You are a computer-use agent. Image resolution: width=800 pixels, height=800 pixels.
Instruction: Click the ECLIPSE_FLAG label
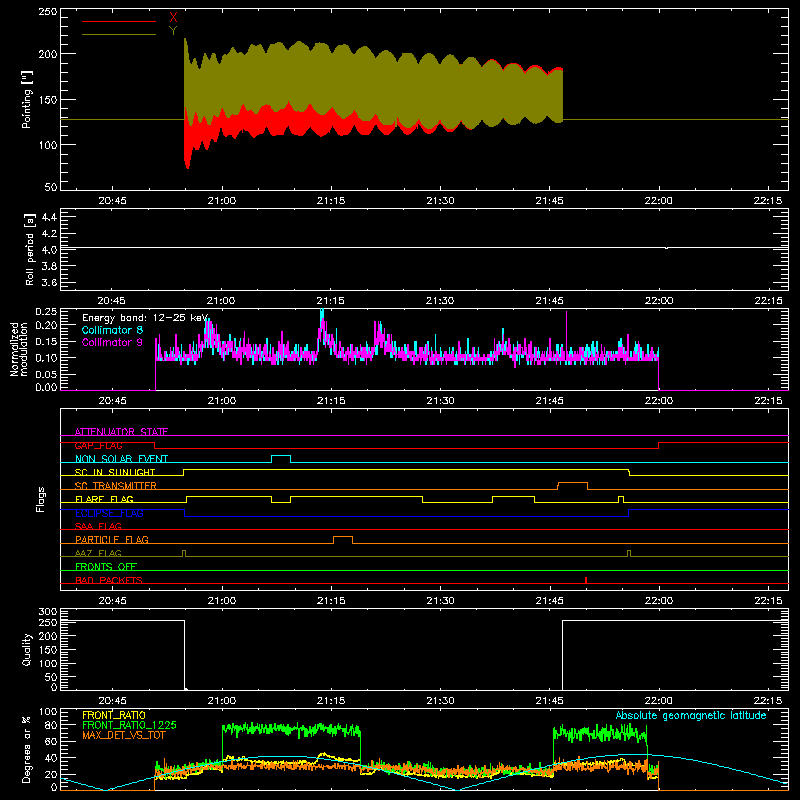coord(109,513)
